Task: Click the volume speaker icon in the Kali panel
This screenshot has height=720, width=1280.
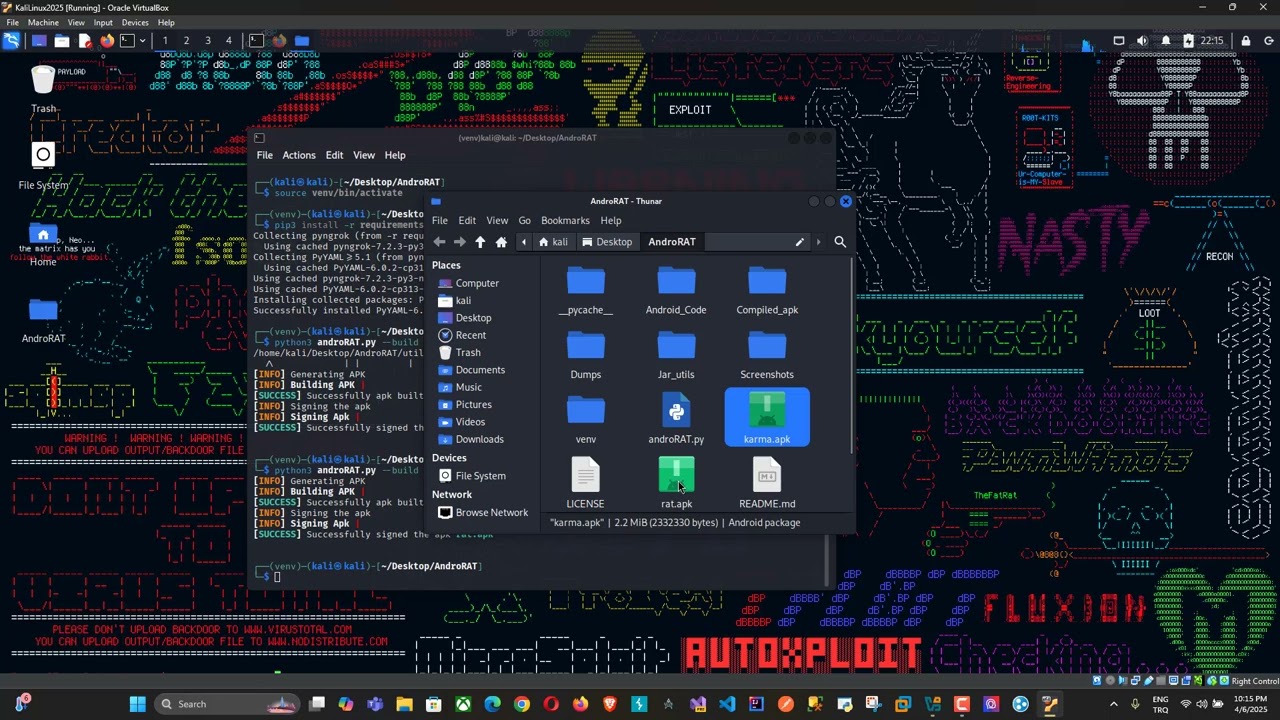Action: click(1142, 41)
